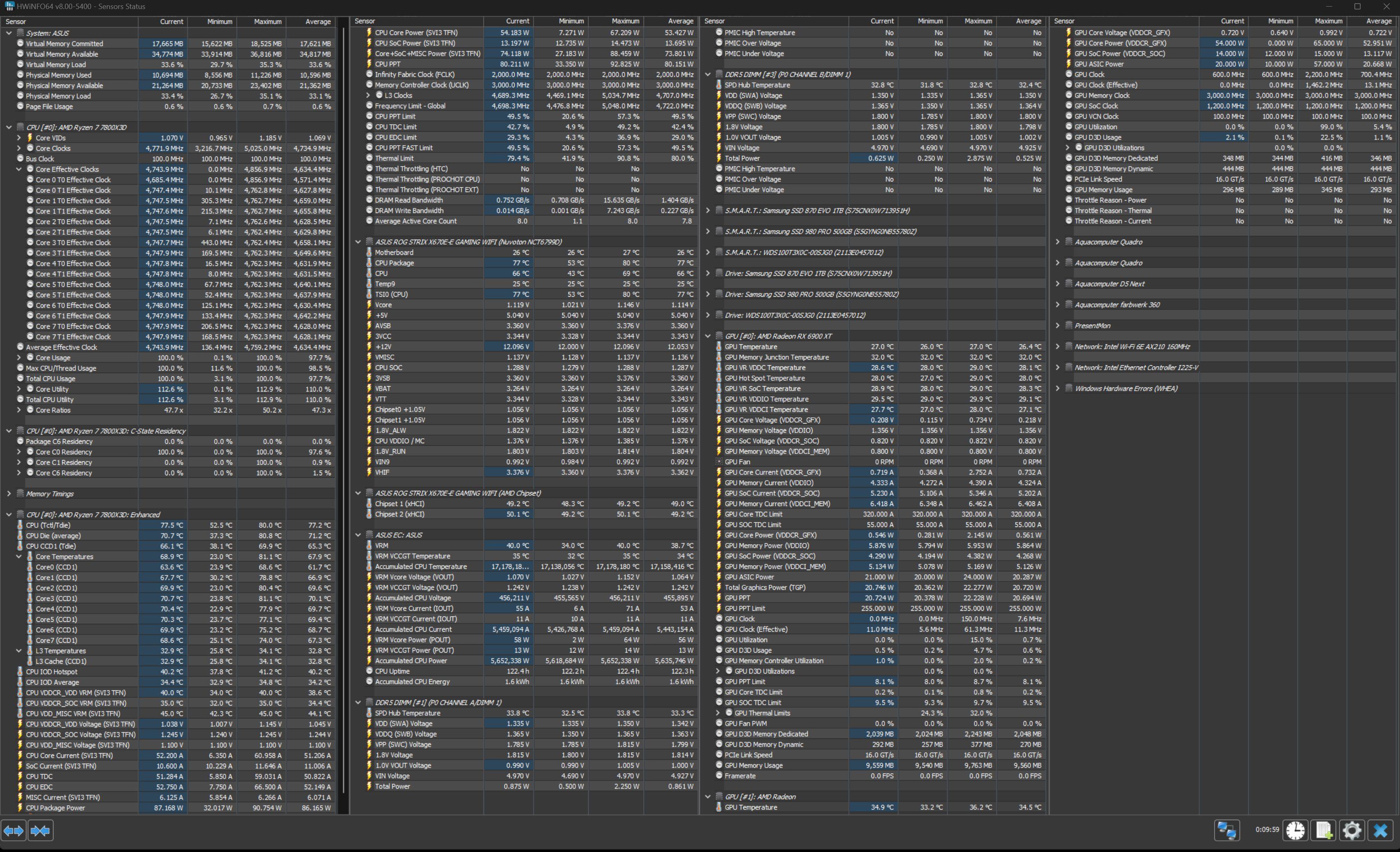Click the Physical Memory Load circle icon

pyautogui.click(x=20, y=96)
